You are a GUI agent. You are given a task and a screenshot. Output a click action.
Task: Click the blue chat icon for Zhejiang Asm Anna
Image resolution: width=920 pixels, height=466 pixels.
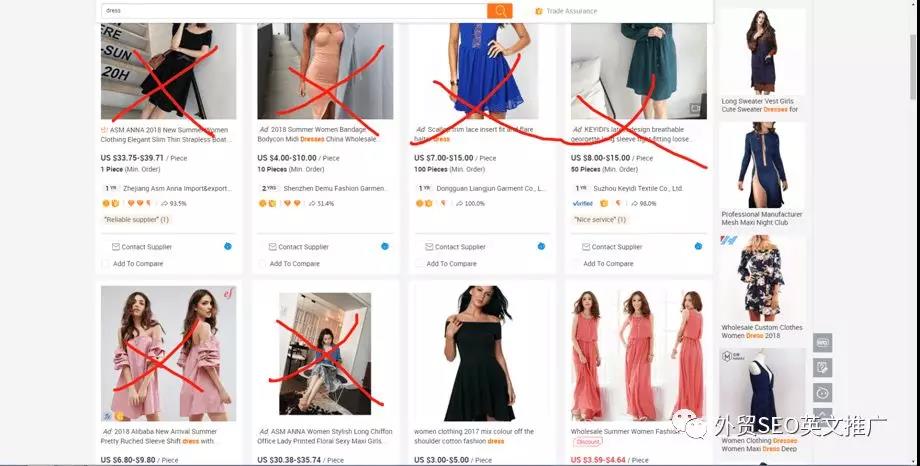[x=228, y=246]
